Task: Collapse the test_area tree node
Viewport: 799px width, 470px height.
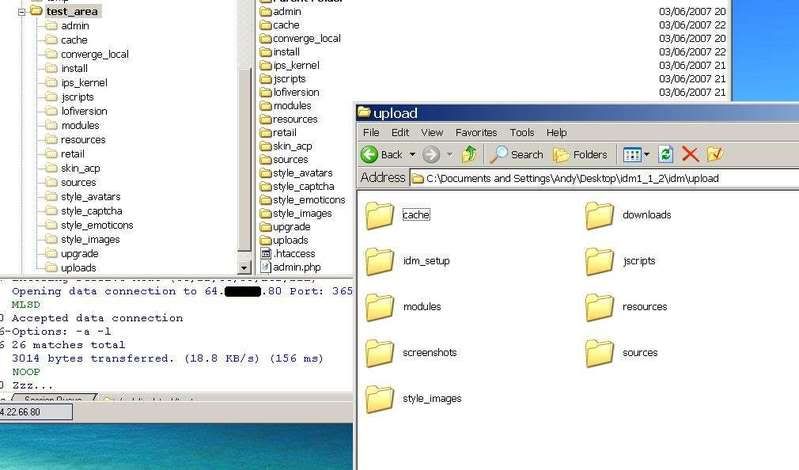Action: coord(21,12)
